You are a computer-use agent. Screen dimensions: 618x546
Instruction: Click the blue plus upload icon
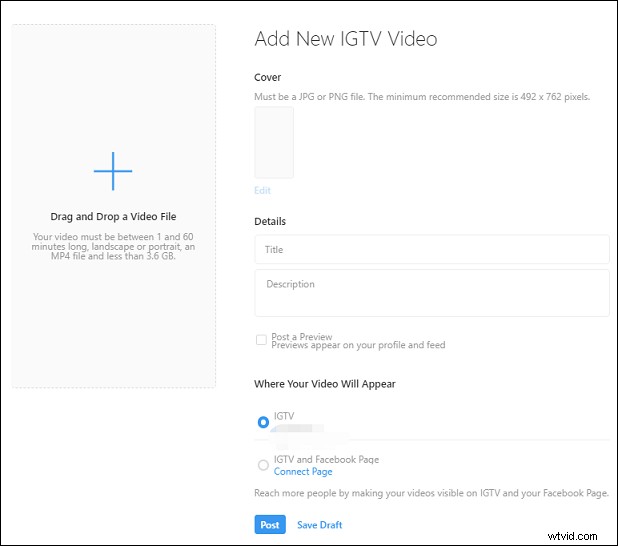[x=113, y=171]
